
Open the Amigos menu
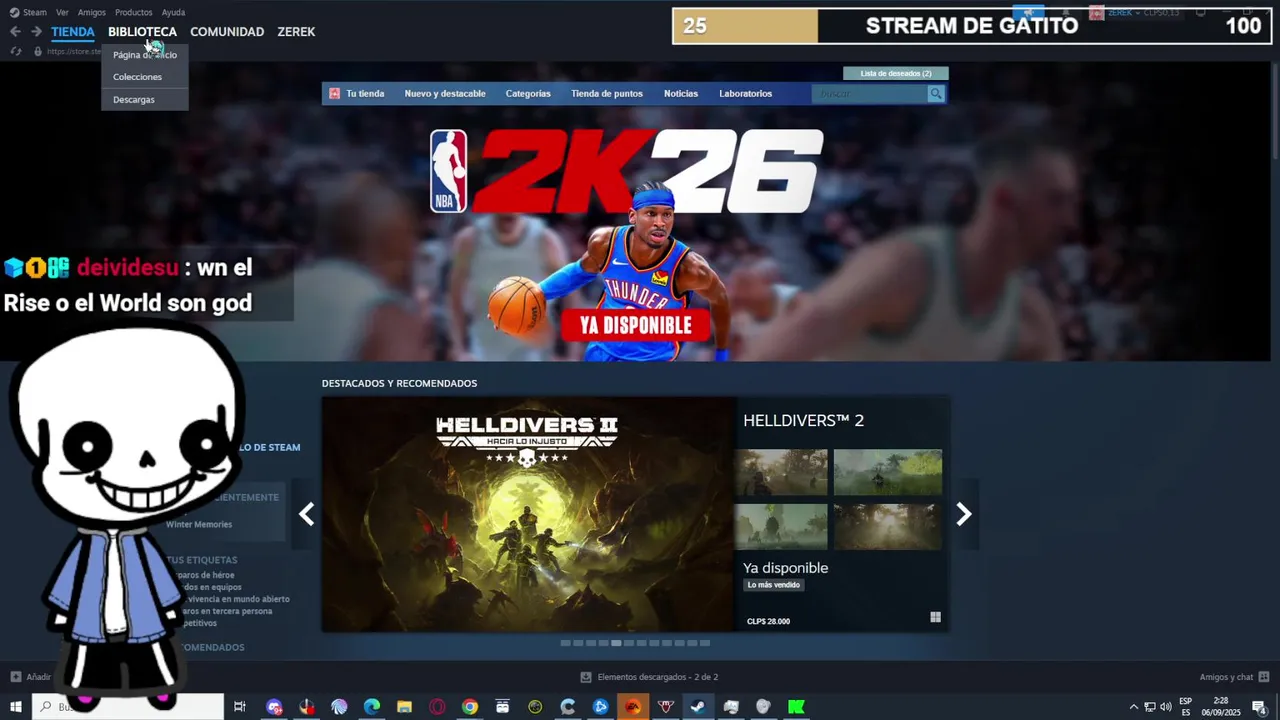tap(92, 12)
